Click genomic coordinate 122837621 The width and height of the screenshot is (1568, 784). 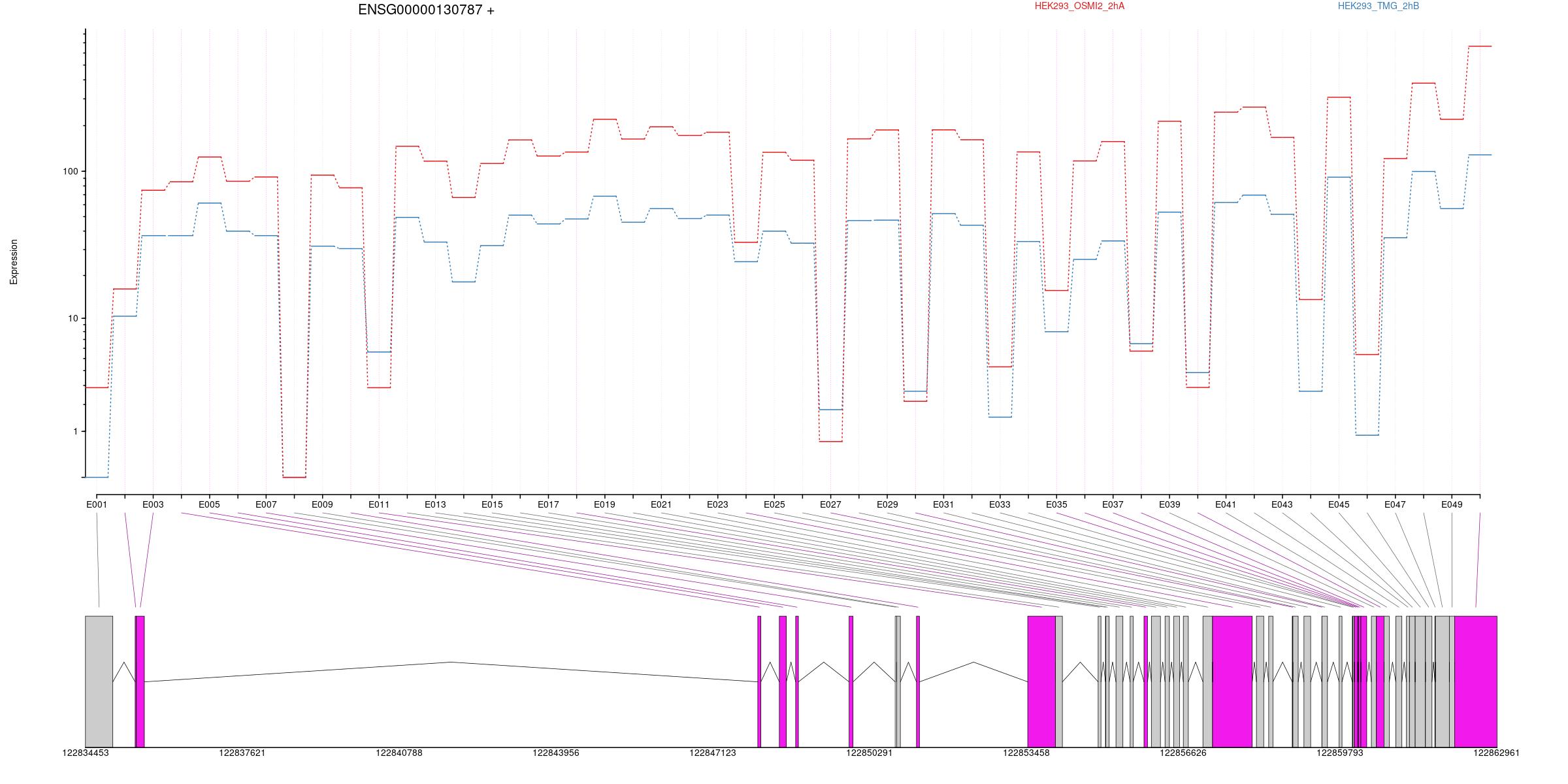point(242,753)
